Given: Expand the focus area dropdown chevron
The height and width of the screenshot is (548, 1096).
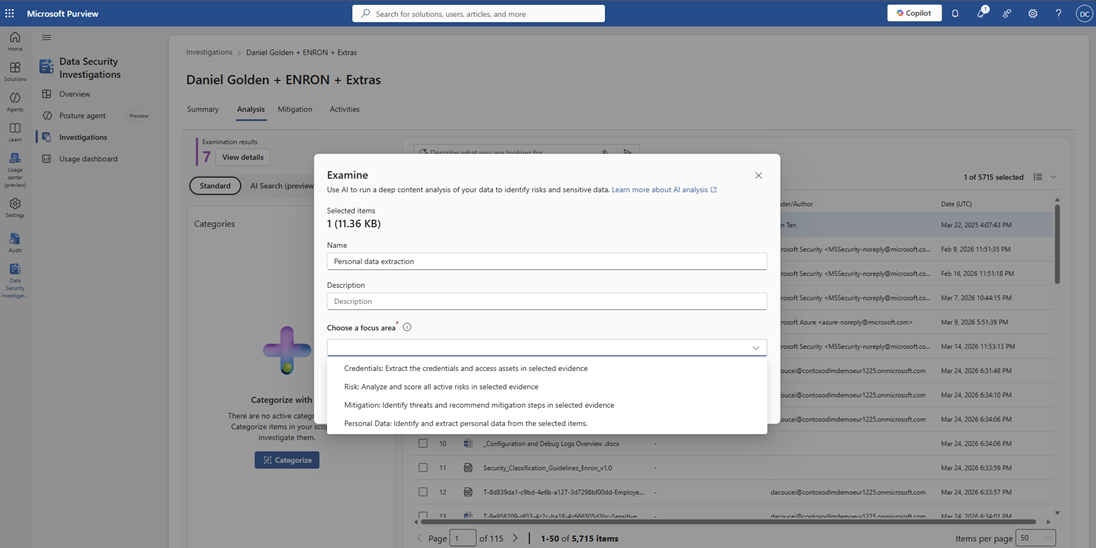Looking at the screenshot, I should 756,347.
